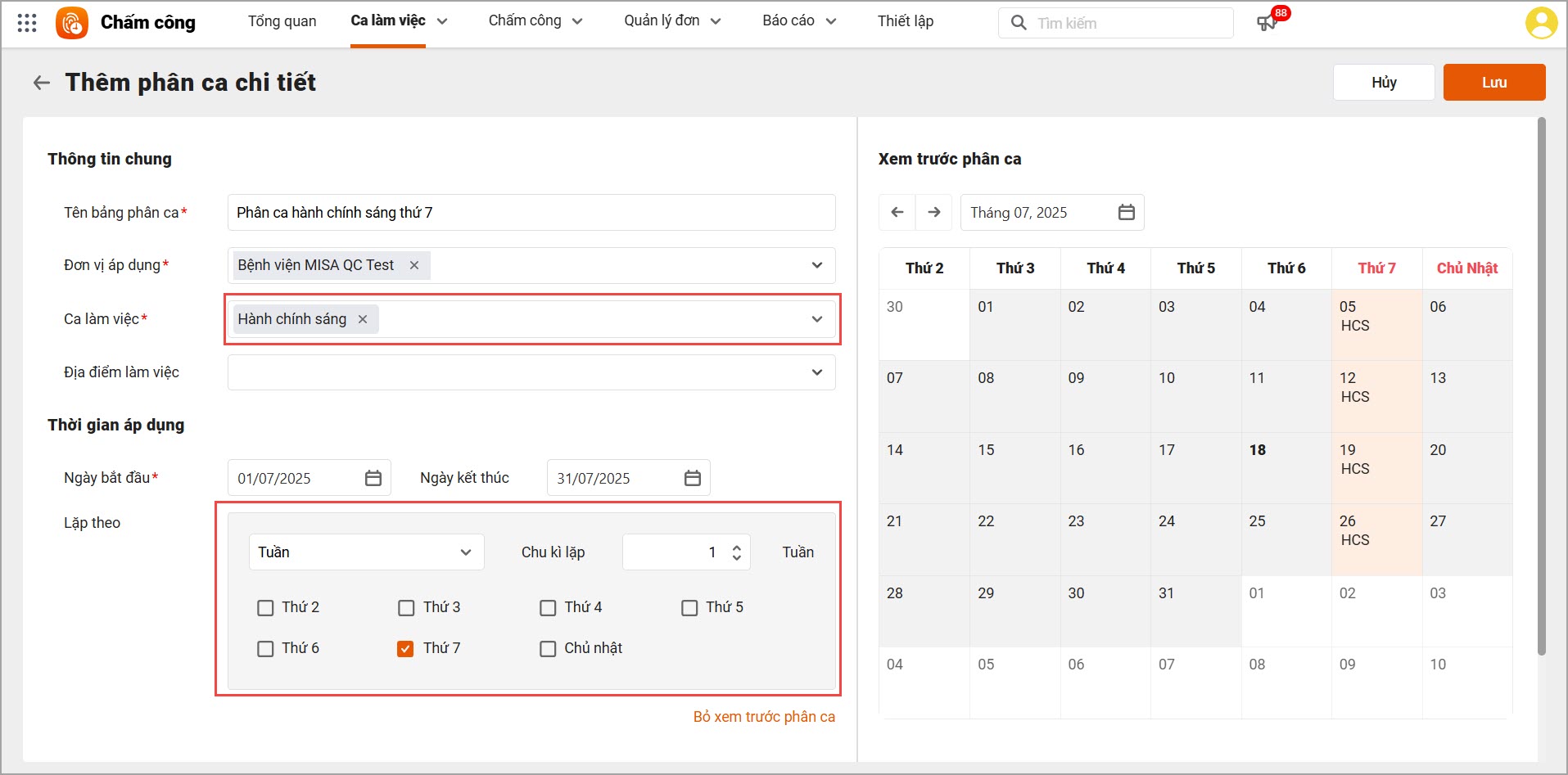This screenshot has height=775, width=1568.
Task: Expand the Đơn vị áp dụng dropdown
Action: pos(816,265)
